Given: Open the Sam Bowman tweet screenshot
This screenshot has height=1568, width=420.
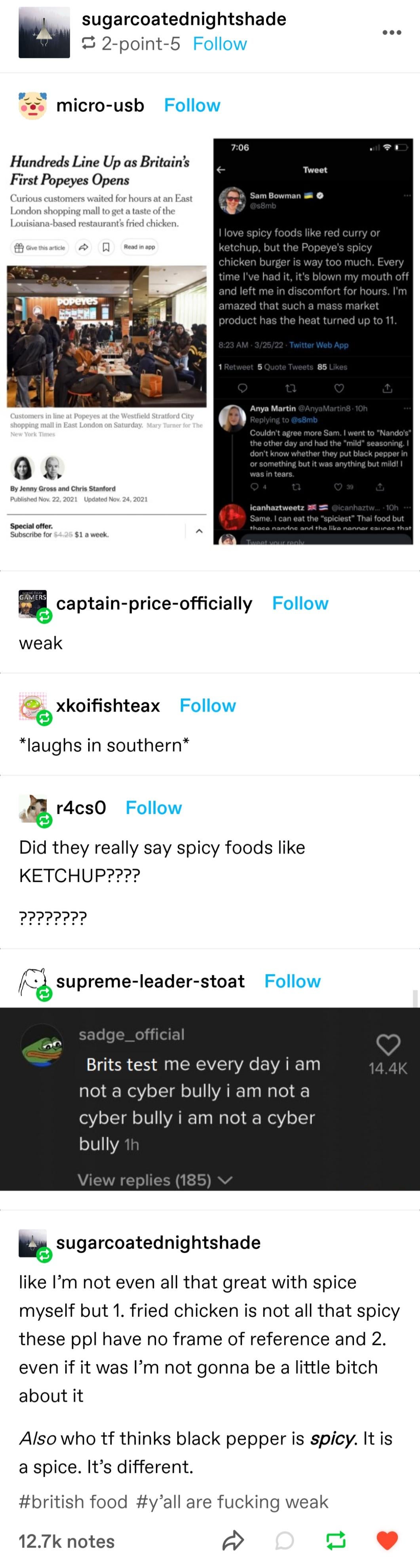Looking at the screenshot, I should point(313,341).
